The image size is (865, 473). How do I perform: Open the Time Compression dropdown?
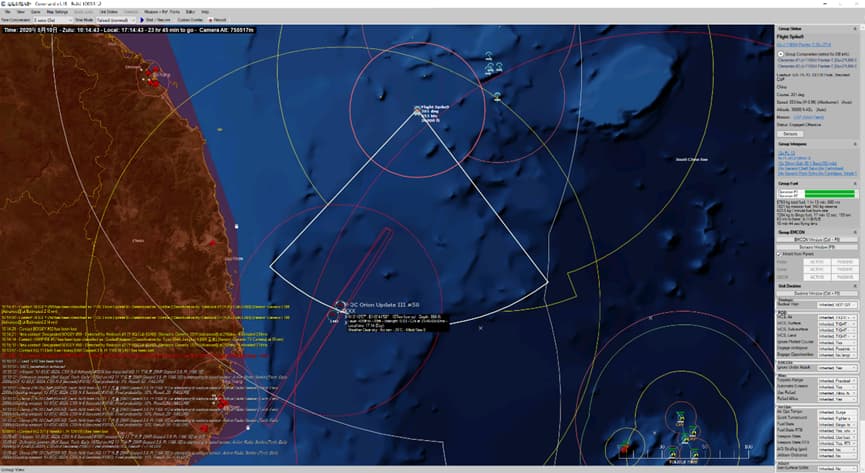pos(52,20)
